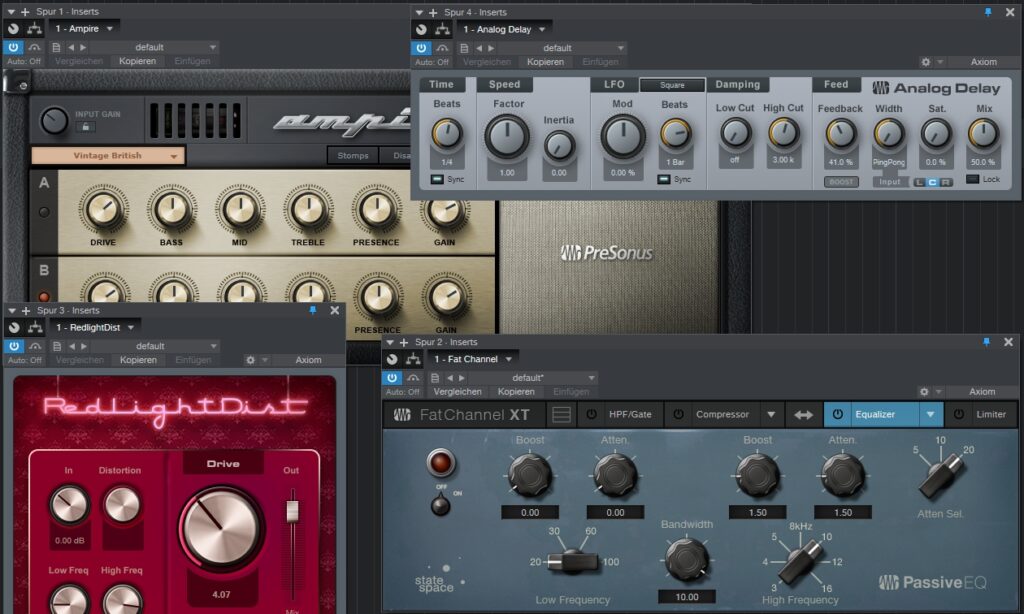
Task: Open 1 - Ampire insert dropdown
Action: tap(110, 29)
